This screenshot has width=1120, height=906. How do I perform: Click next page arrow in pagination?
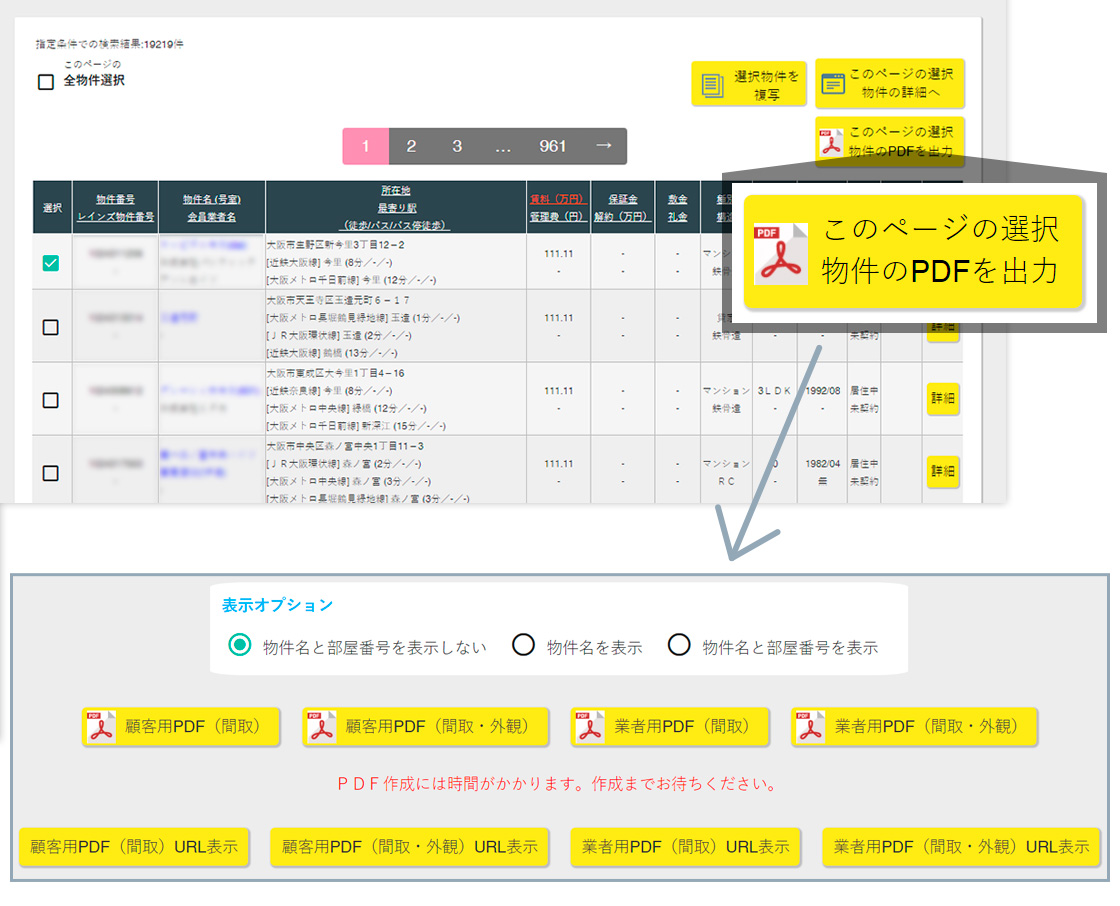(603, 146)
